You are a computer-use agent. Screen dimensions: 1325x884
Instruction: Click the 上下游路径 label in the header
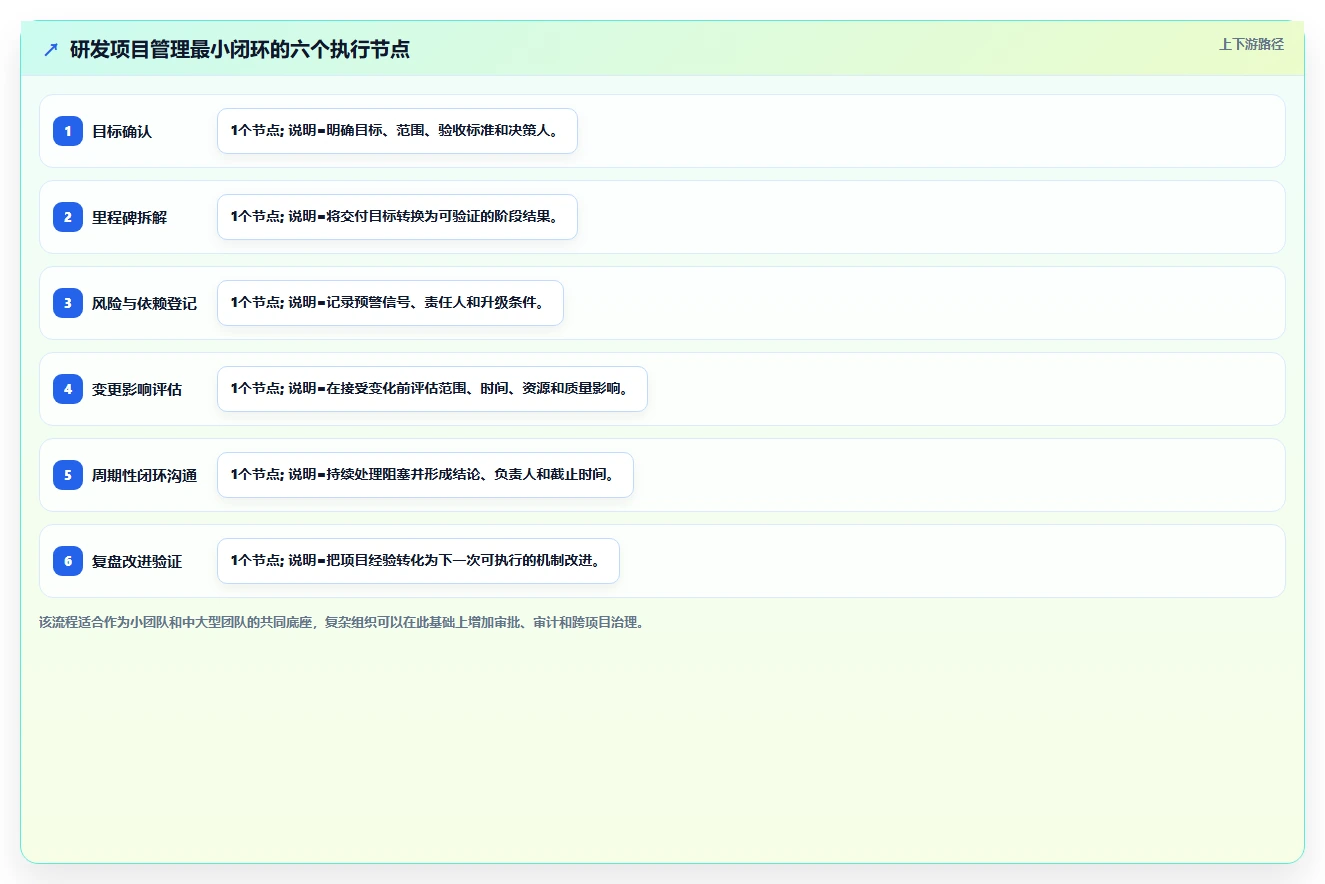pyautogui.click(x=1251, y=44)
